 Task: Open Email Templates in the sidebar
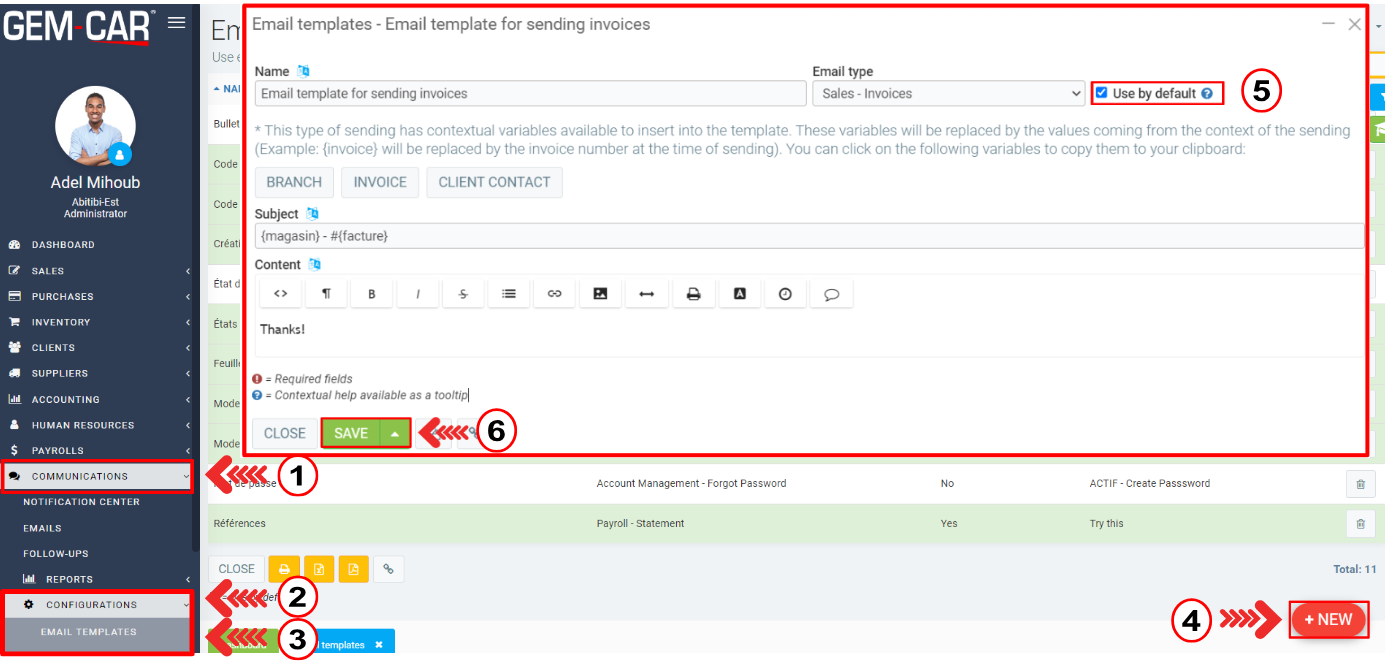[x=89, y=632]
